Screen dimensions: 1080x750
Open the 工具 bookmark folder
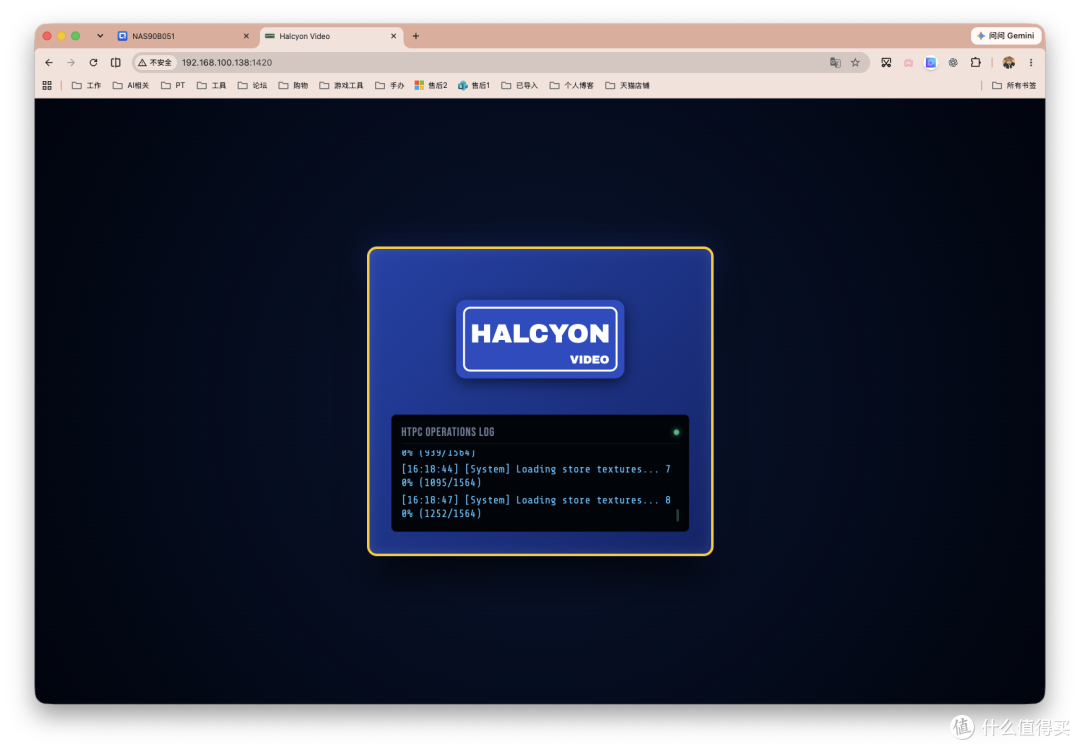point(211,85)
